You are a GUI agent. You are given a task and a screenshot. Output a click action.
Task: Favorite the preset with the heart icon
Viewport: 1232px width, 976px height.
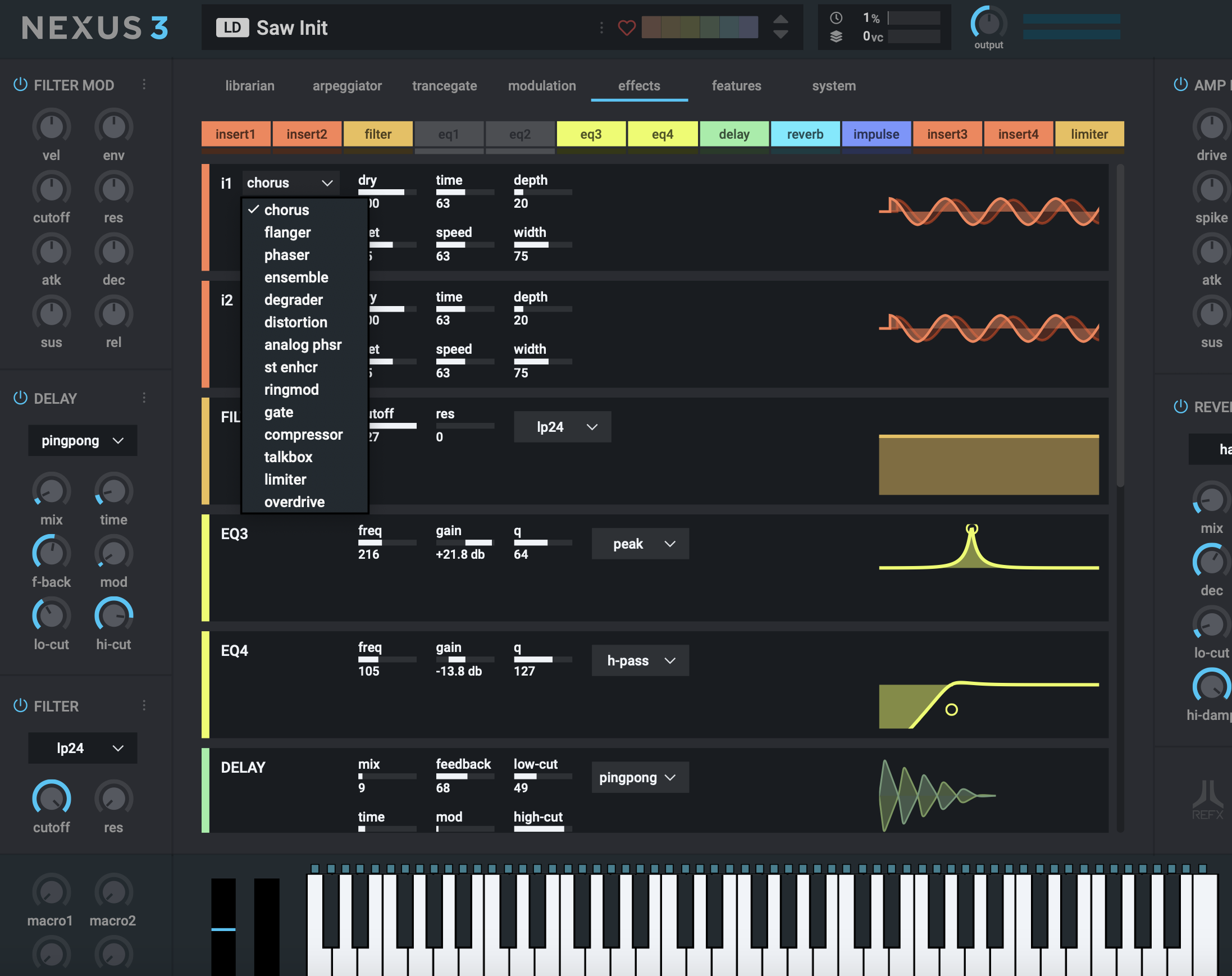point(626,28)
